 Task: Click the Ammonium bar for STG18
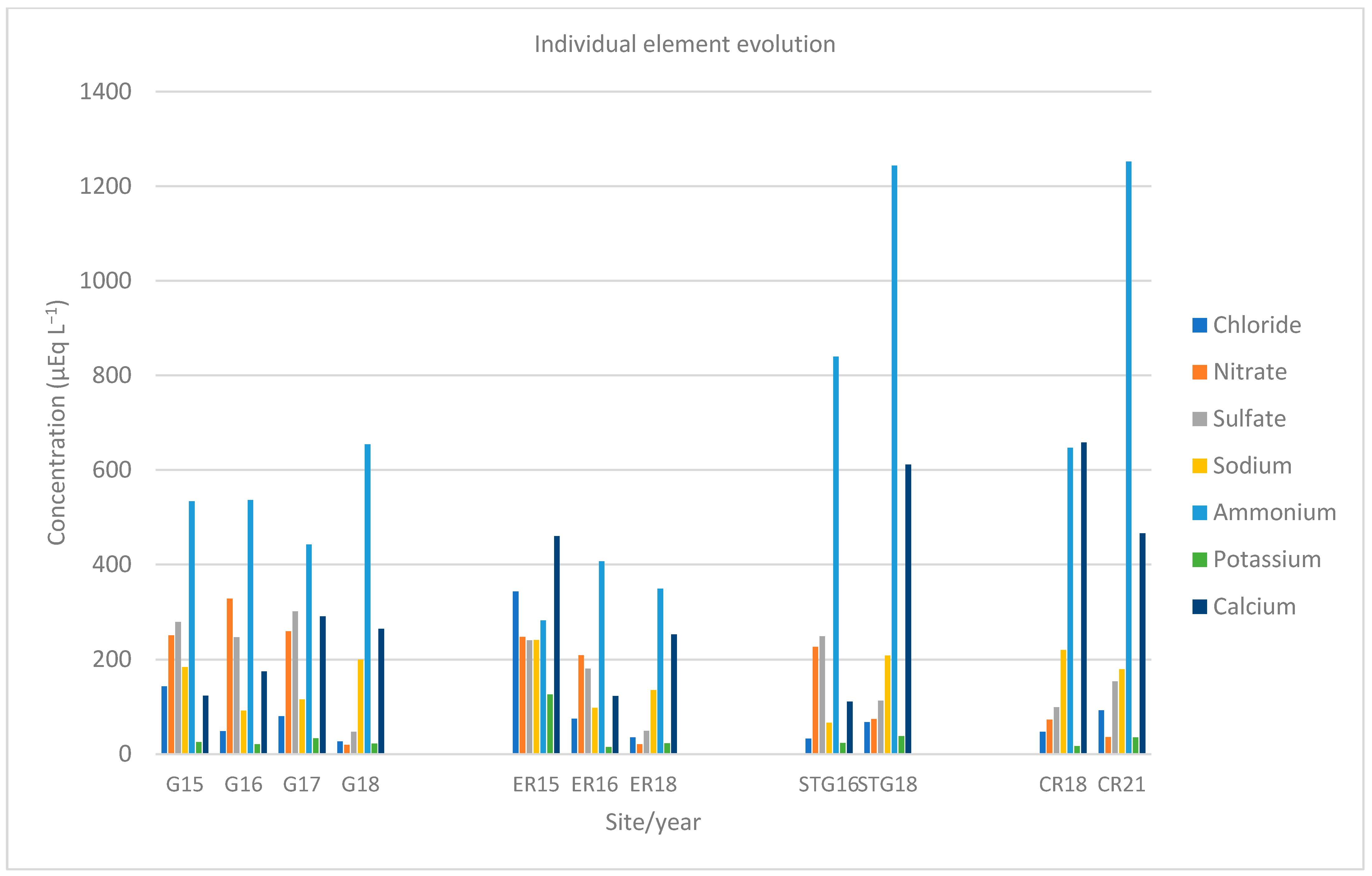[x=894, y=456]
